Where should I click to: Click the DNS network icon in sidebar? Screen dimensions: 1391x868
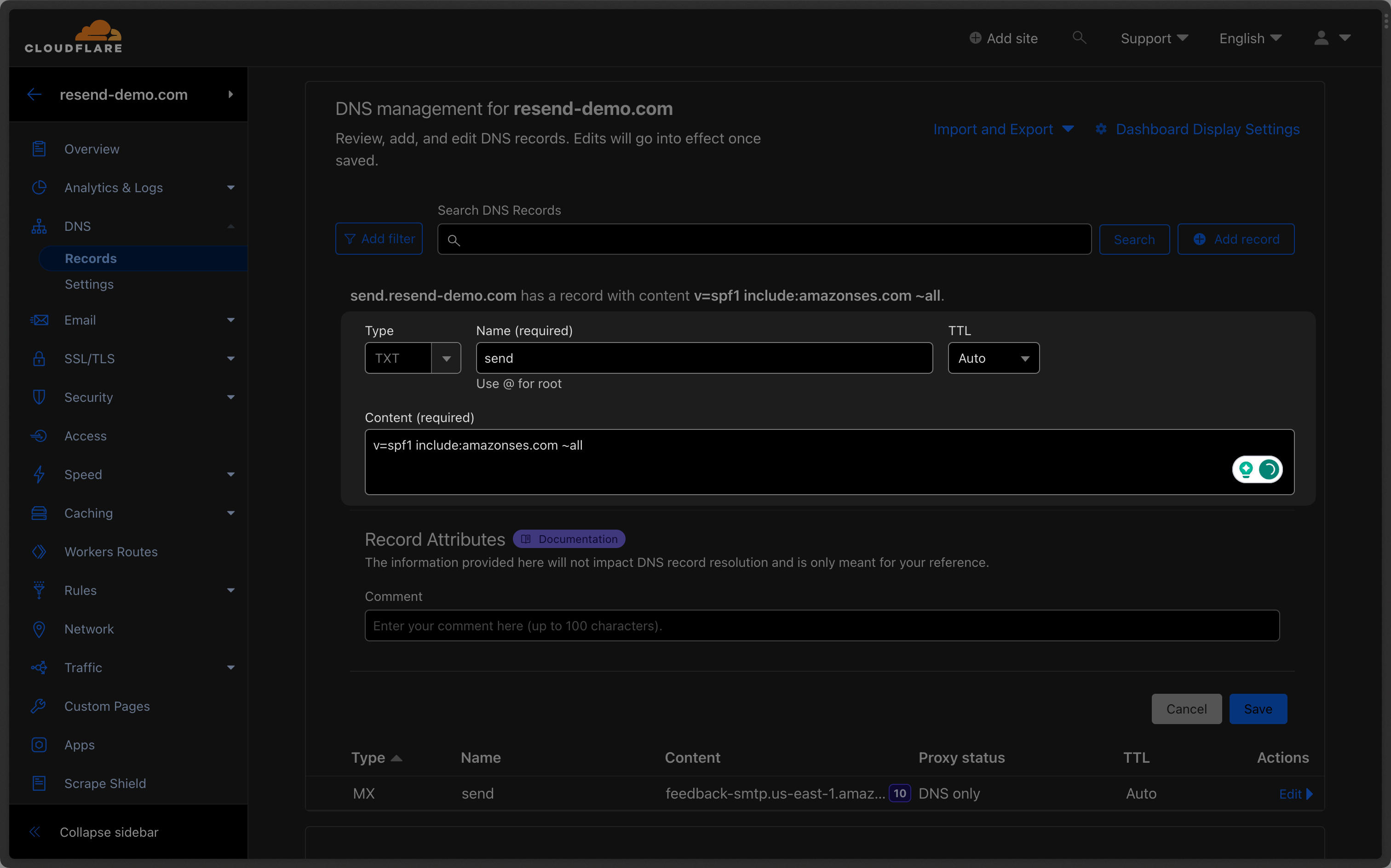39,226
